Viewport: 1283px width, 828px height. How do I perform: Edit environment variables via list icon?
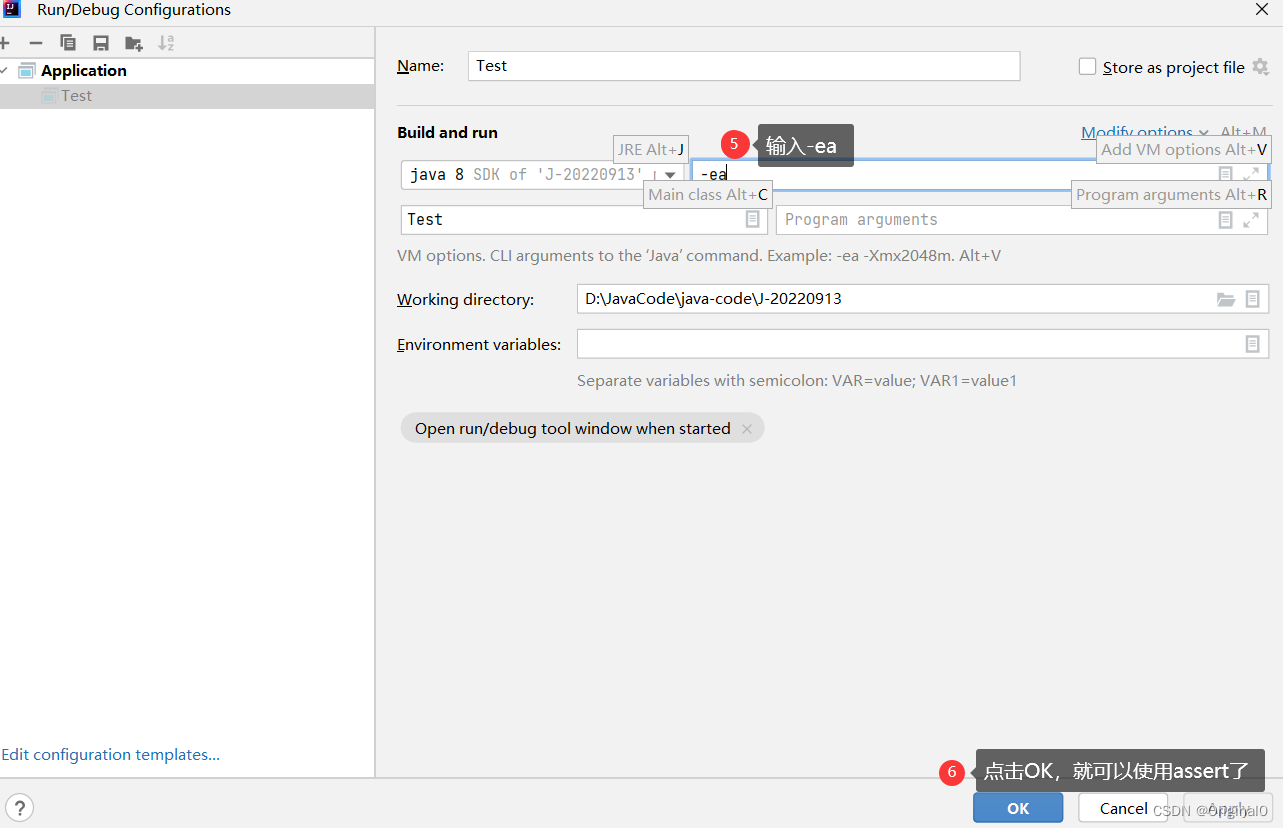click(x=1253, y=344)
